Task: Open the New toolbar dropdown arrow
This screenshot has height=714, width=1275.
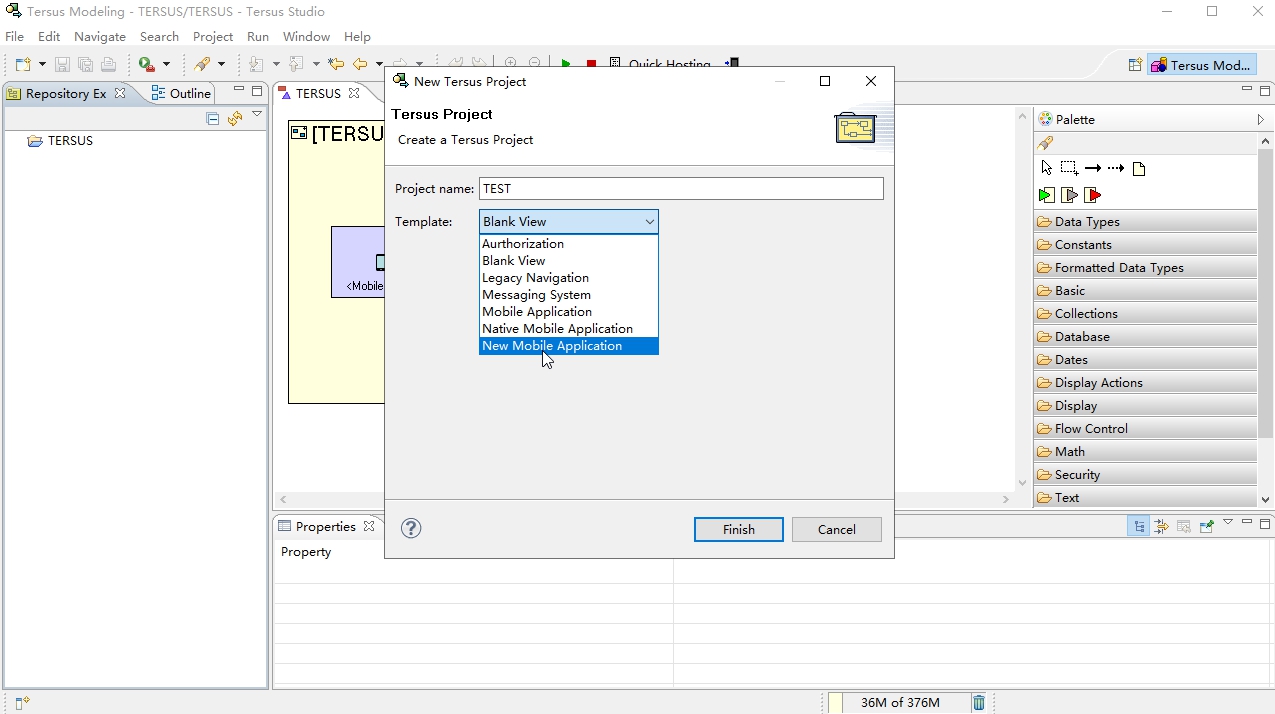Action: (x=42, y=64)
